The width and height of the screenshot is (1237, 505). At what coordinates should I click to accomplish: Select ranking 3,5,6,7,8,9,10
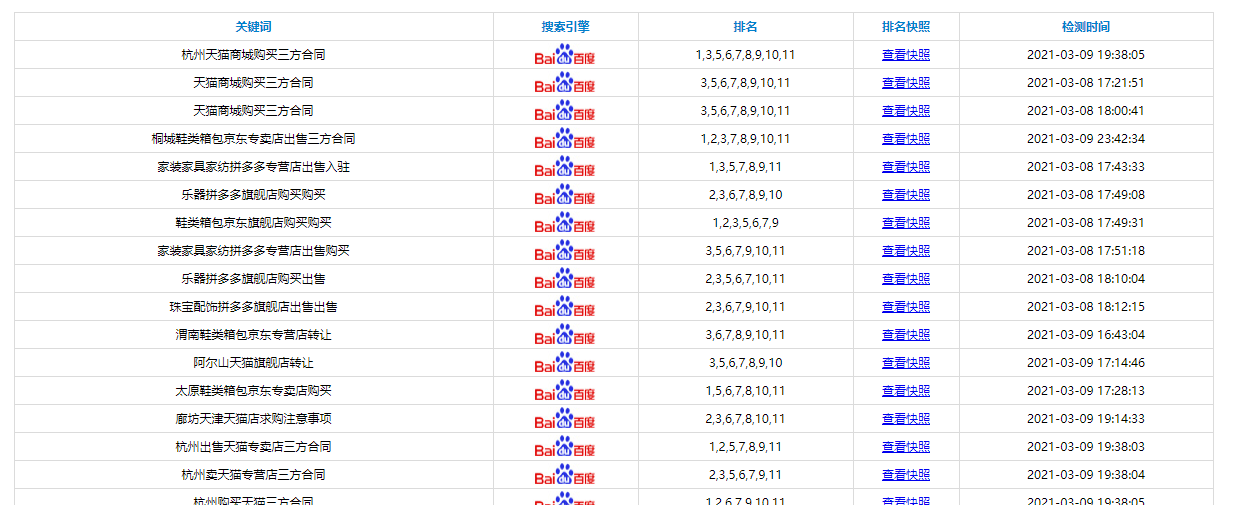tap(745, 363)
